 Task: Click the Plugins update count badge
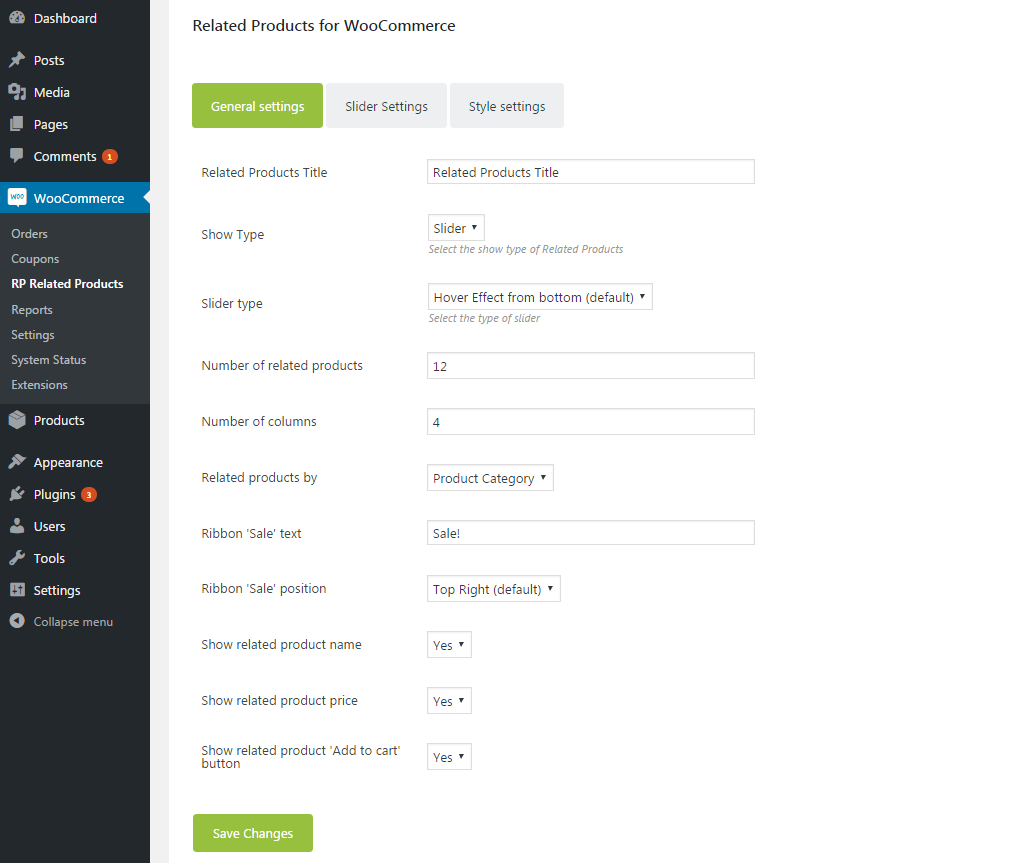[x=89, y=495]
